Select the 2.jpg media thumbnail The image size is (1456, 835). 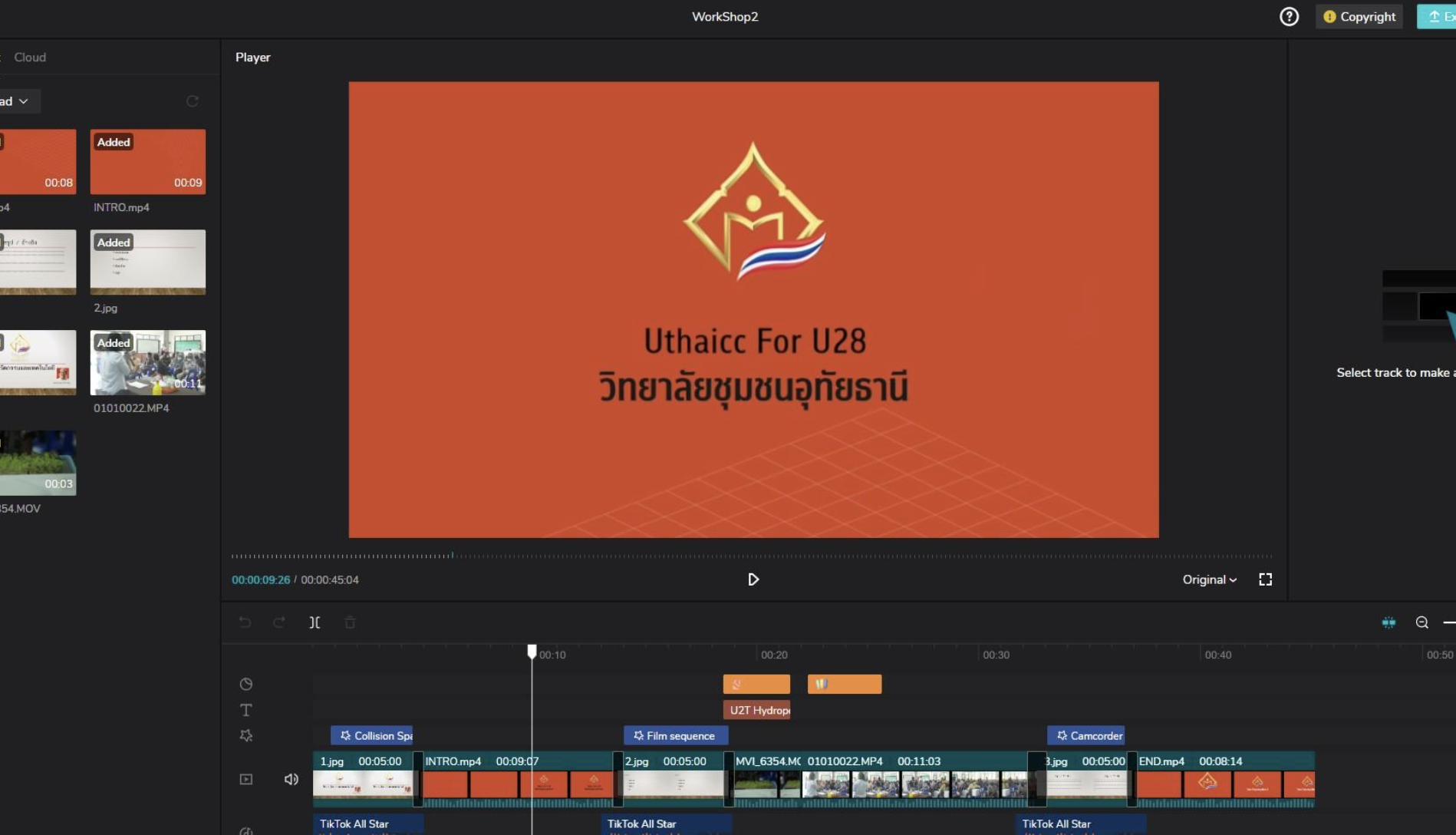[148, 262]
